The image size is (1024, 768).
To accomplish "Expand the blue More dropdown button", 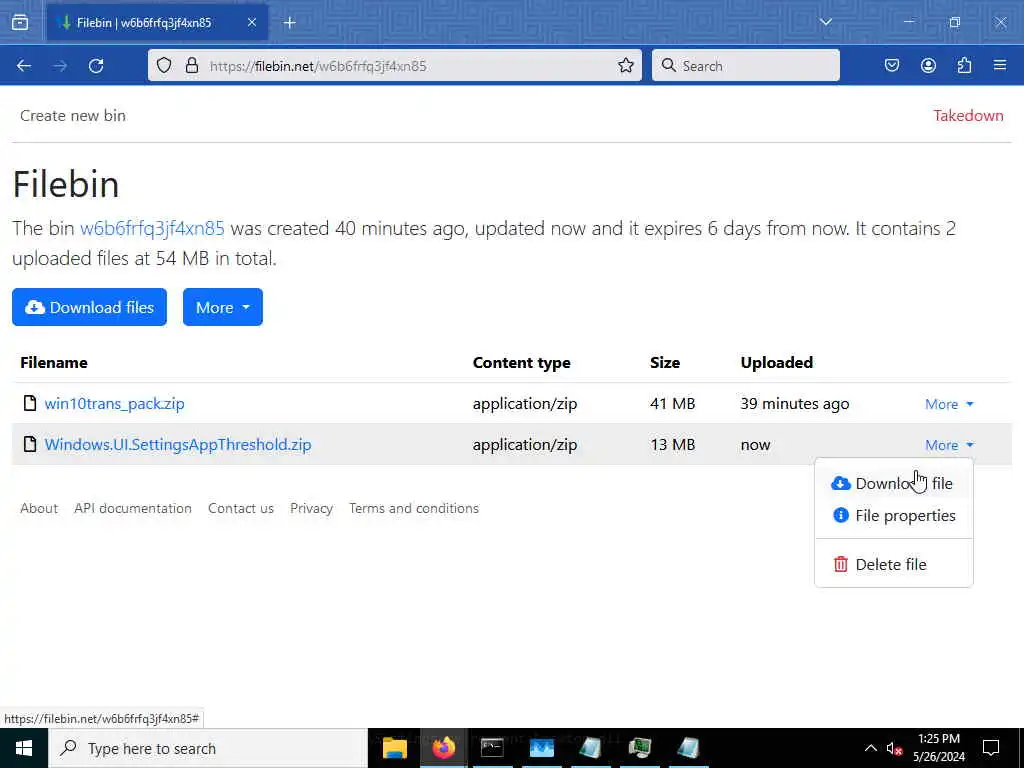I will point(223,307).
